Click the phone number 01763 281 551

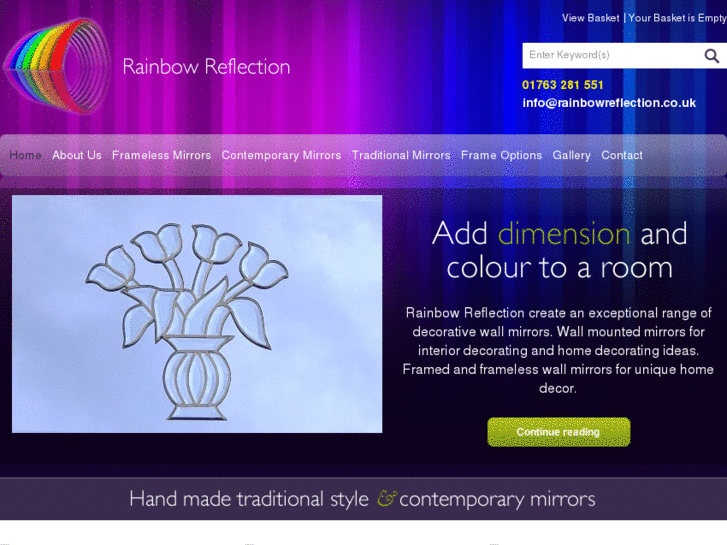pos(562,85)
